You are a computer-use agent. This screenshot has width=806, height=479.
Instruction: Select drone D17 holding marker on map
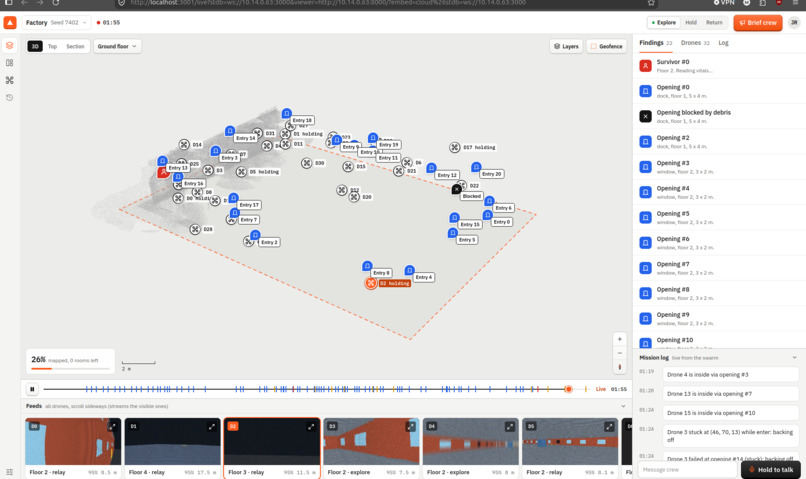click(x=454, y=148)
